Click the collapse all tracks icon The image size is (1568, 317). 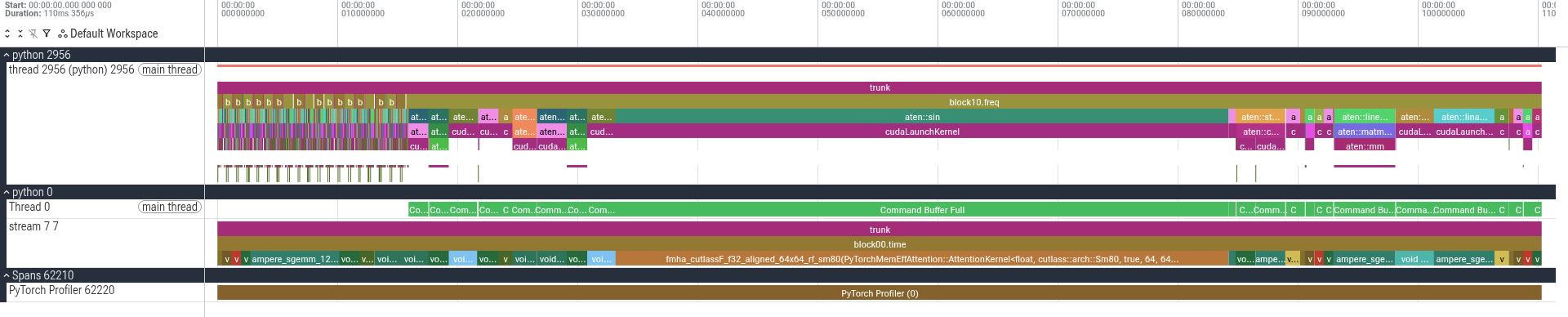20,33
